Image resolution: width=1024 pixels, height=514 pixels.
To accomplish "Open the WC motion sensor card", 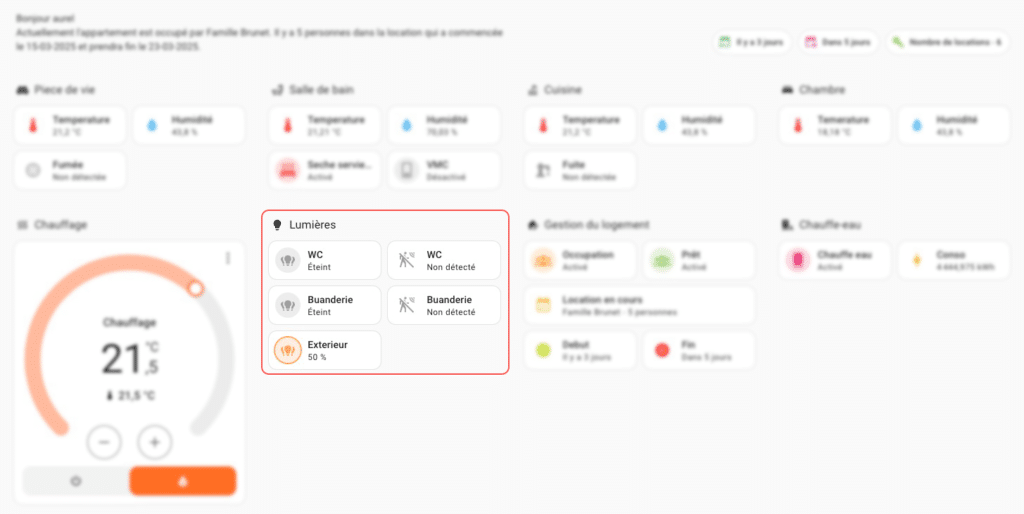I will pyautogui.click(x=444, y=260).
